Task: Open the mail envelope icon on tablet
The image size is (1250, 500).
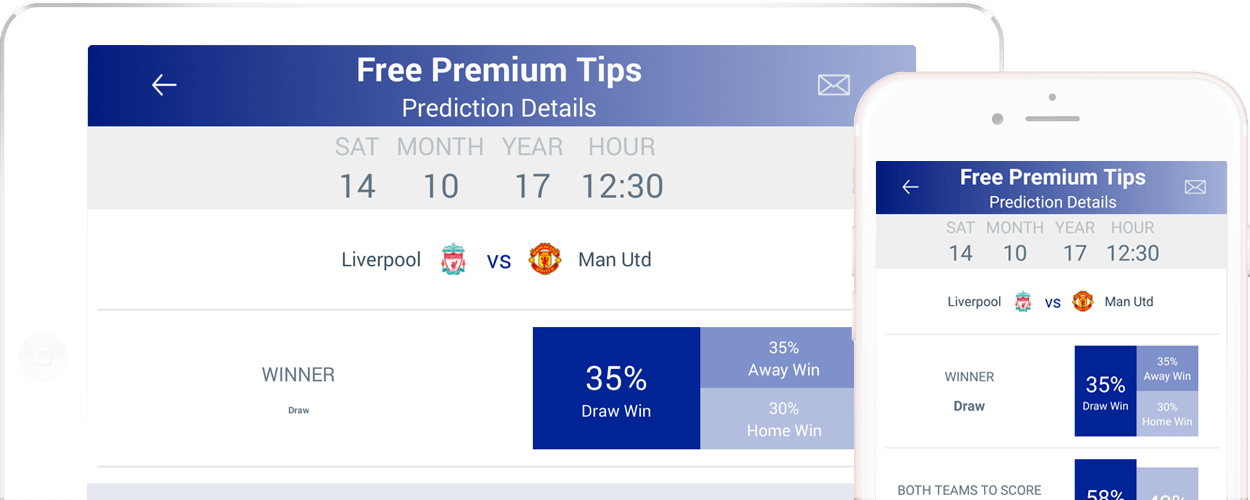Action: (x=834, y=85)
